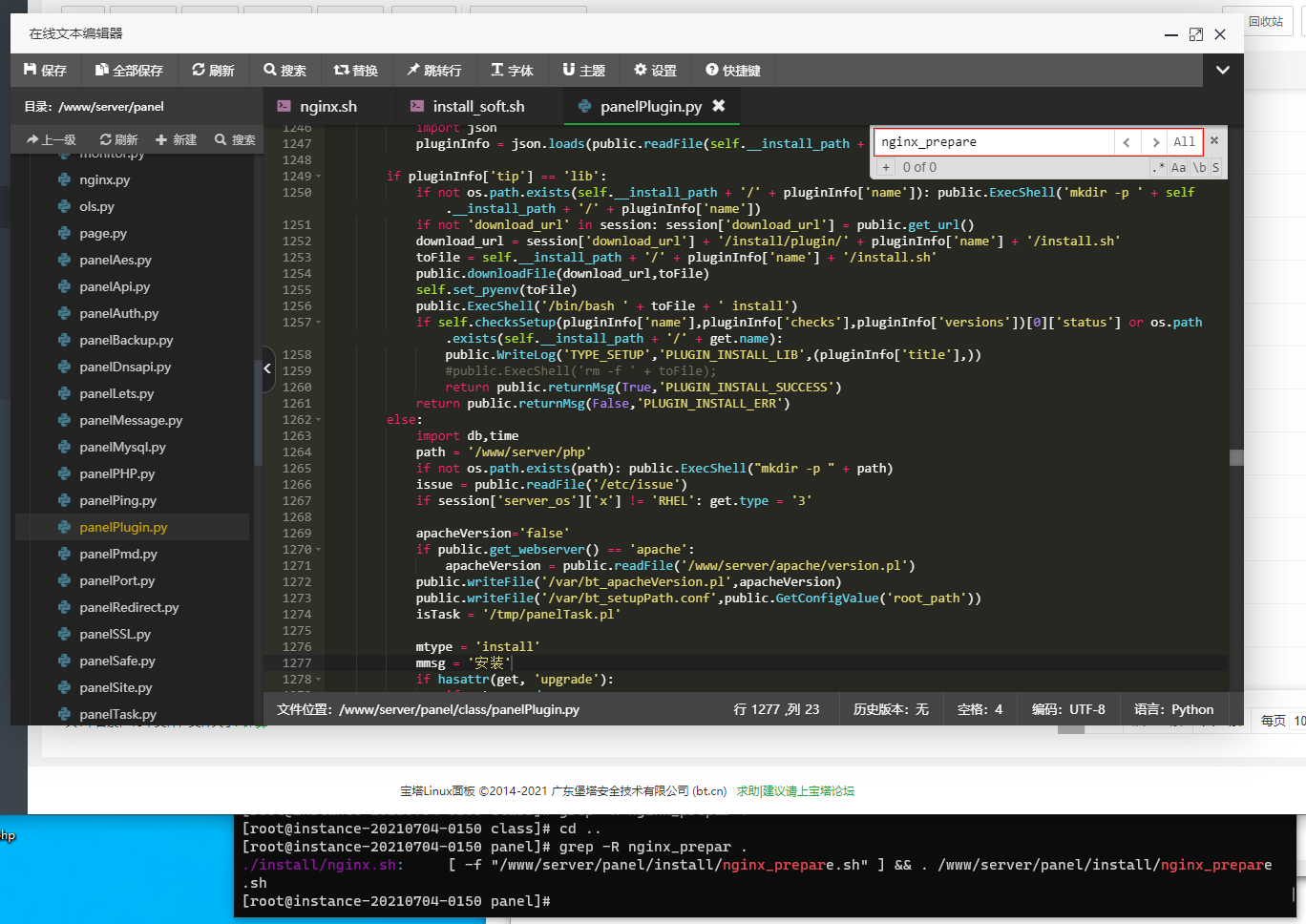The width and height of the screenshot is (1306, 924).
Task: Go to next search match
Action: (1155, 142)
